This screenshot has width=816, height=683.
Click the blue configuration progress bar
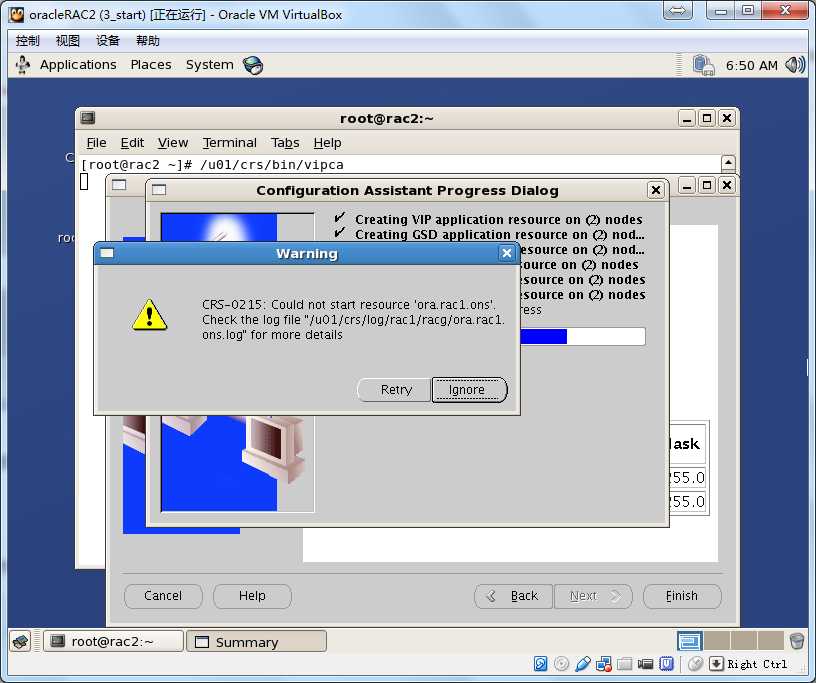(582, 336)
